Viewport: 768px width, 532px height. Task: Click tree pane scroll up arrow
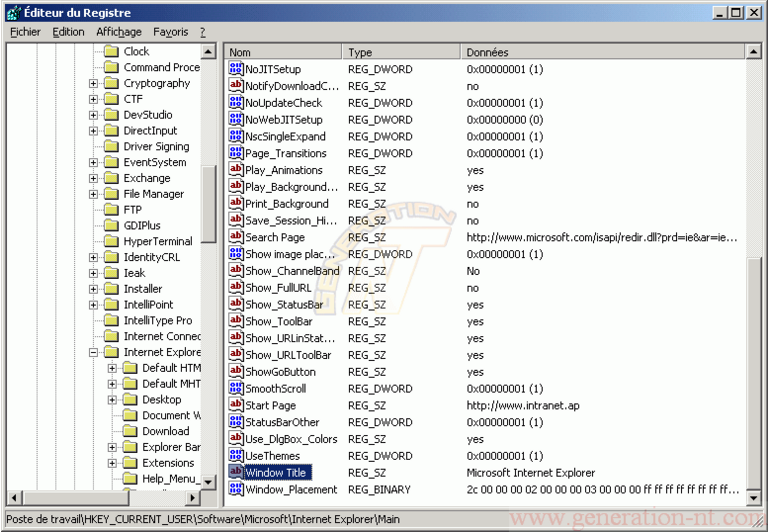pyautogui.click(x=208, y=51)
